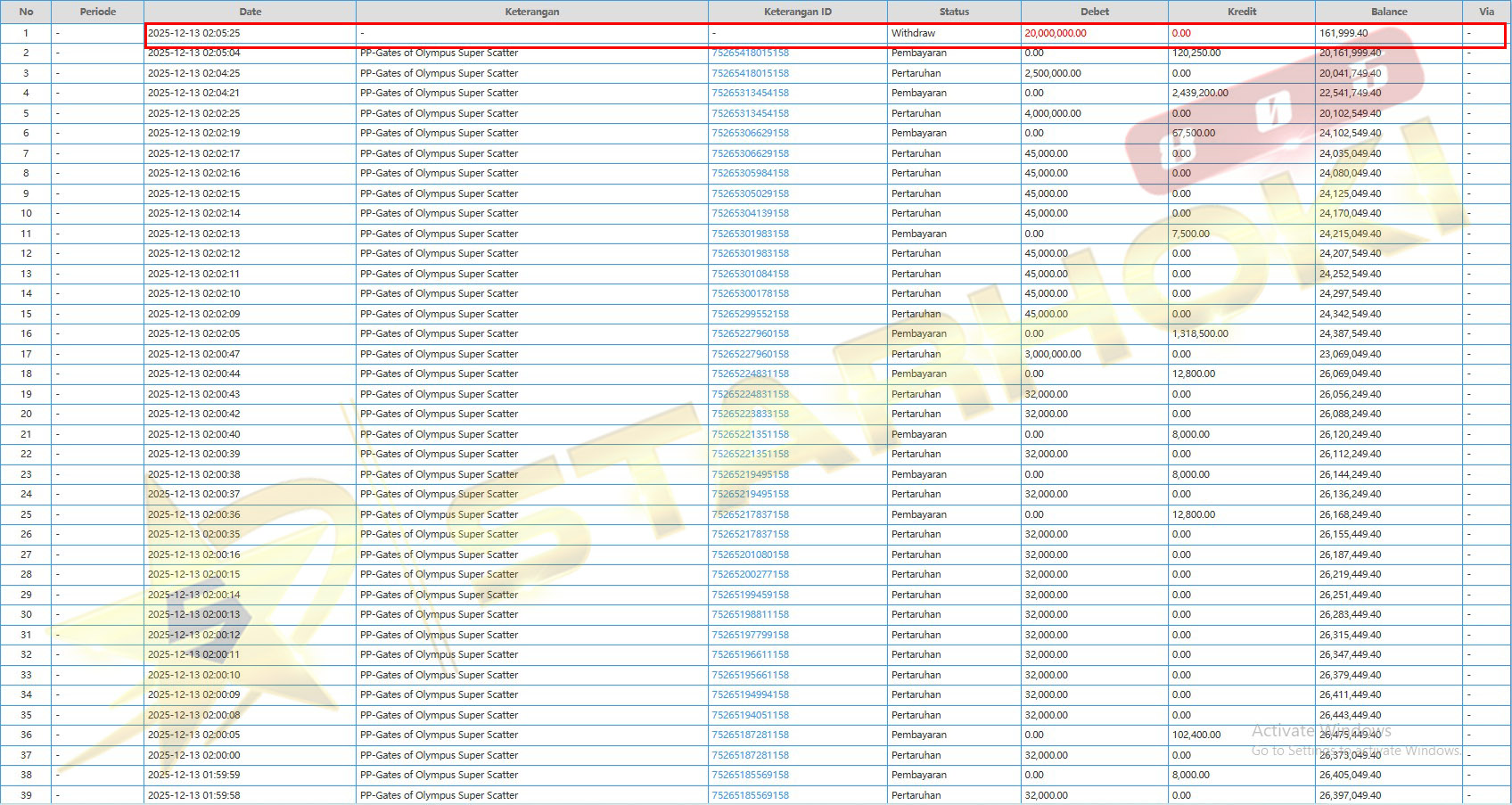Click ID link 75265194051158
The height and width of the screenshot is (805, 1512).
[750, 715]
